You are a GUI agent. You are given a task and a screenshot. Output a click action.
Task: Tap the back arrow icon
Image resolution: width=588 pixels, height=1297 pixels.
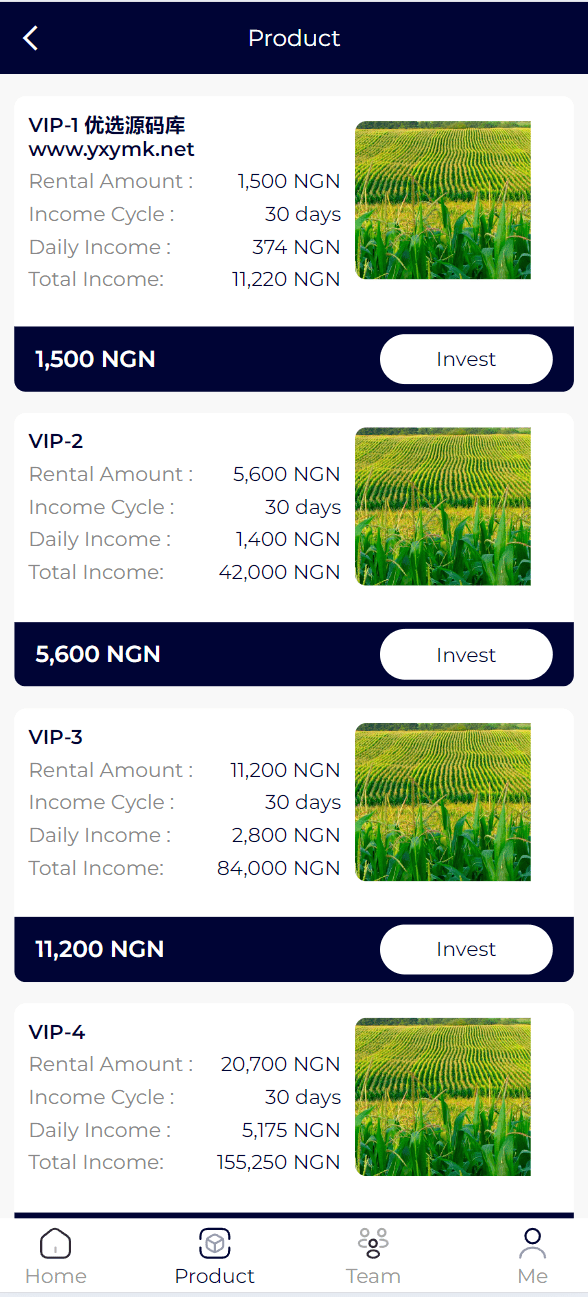point(31,38)
